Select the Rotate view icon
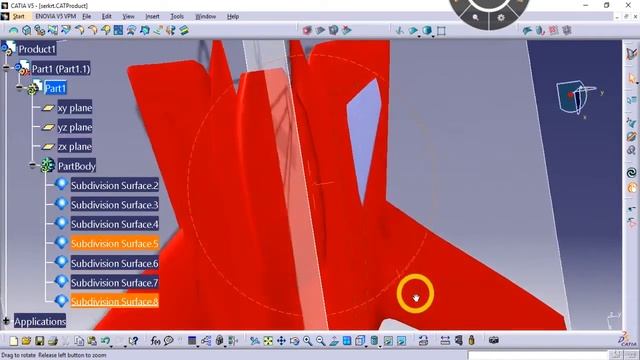This screenshot has height=360, width=640. (x=295, y=341)
